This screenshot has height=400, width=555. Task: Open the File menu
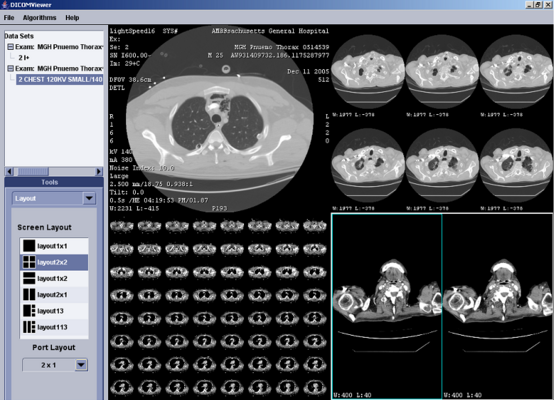[x=9, y=18]
